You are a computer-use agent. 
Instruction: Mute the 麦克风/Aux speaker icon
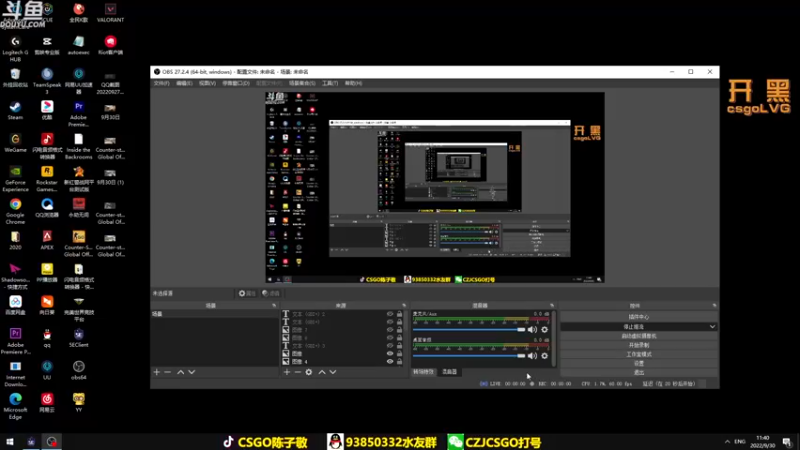coord(532,330)
